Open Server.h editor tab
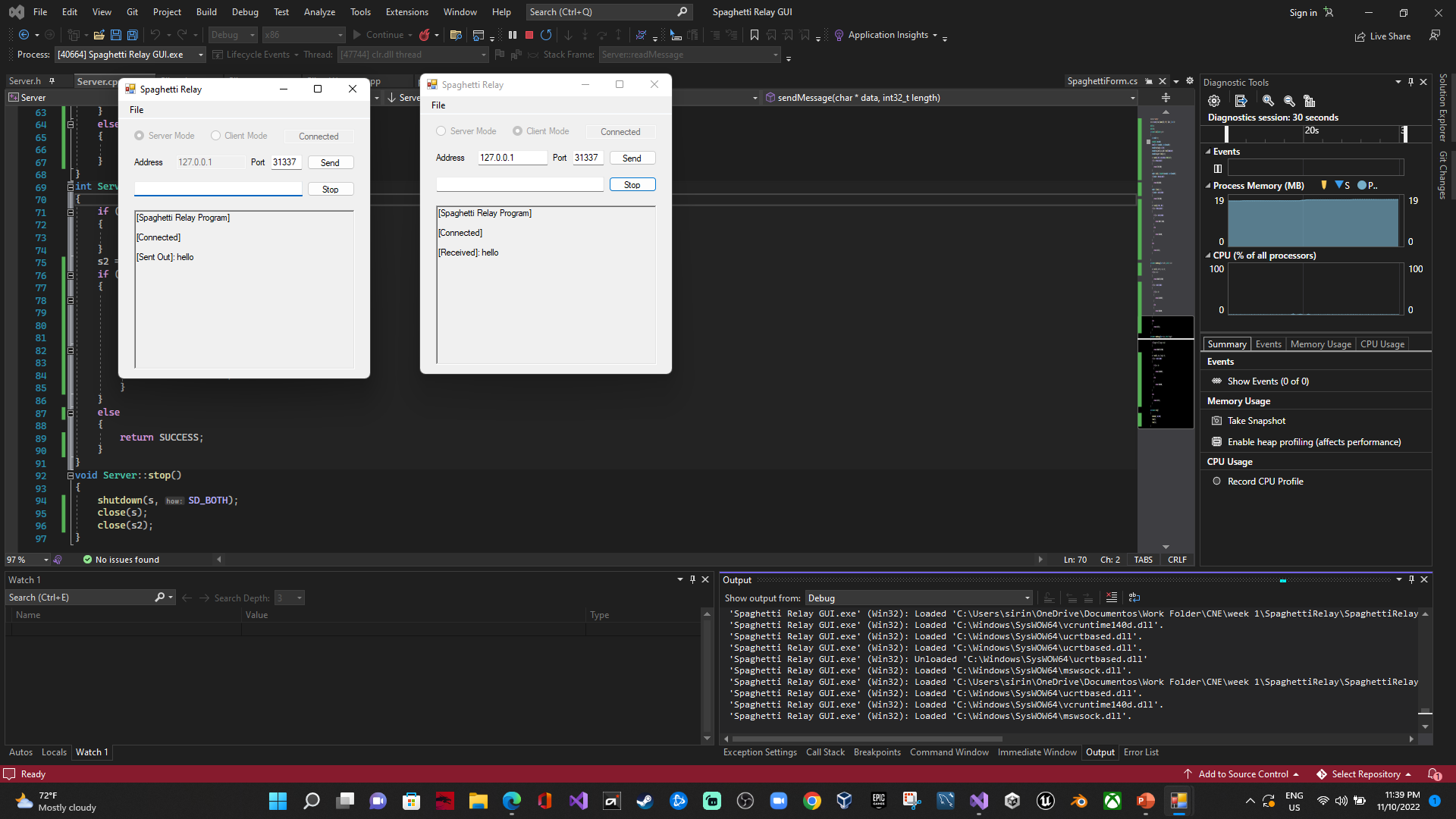1456x819 pixels. tap(25, 81)
